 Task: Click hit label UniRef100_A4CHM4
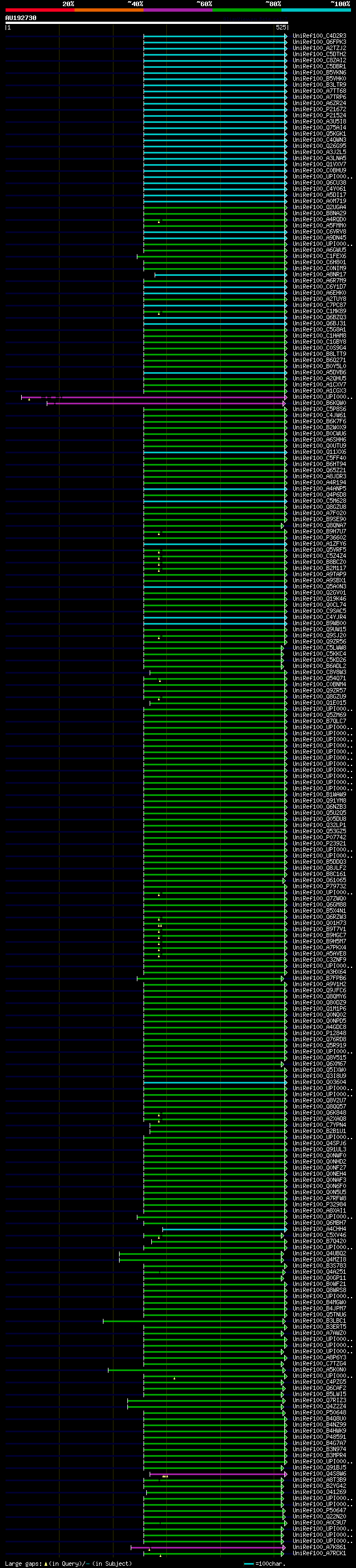(319, 1230)
